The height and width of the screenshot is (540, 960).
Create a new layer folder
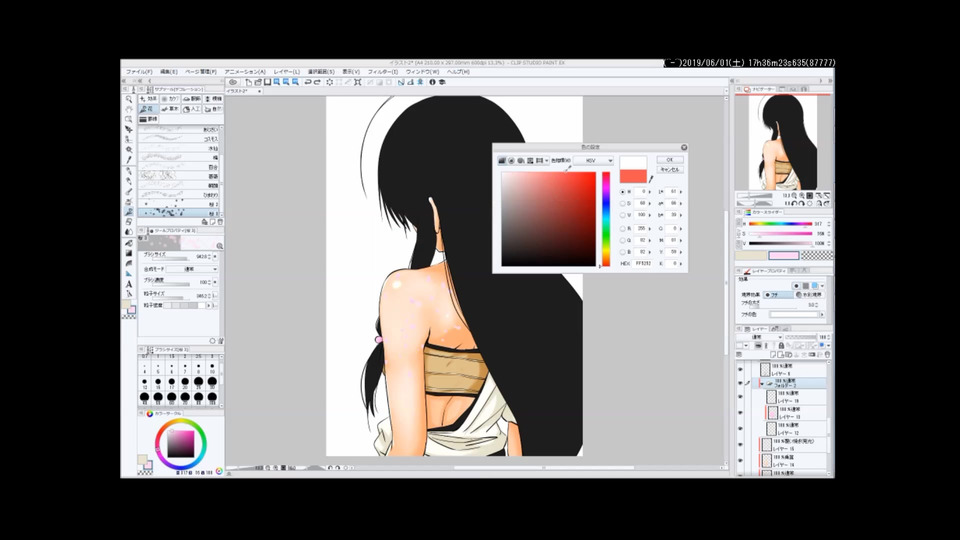pos(790,354)
